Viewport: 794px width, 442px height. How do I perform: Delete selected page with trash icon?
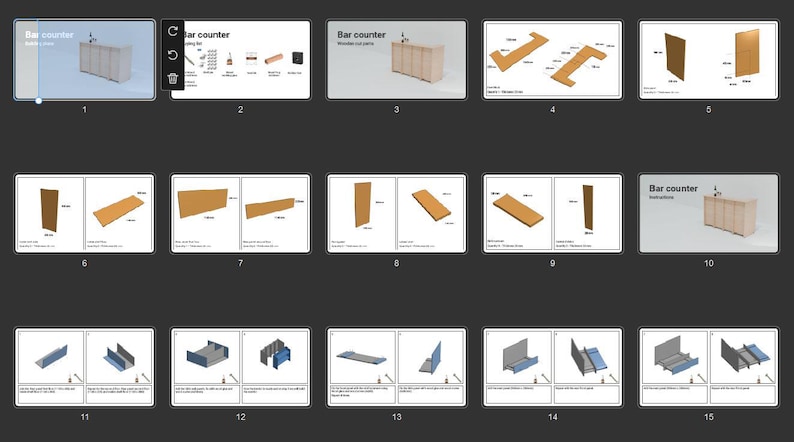[173, 78]
